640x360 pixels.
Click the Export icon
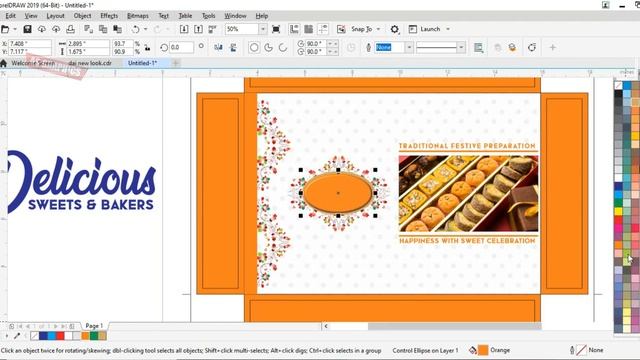[198, 29]
